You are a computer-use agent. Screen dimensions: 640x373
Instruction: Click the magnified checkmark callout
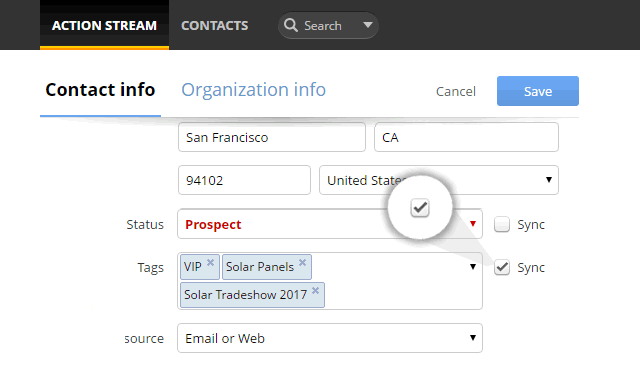click(420, 208)
